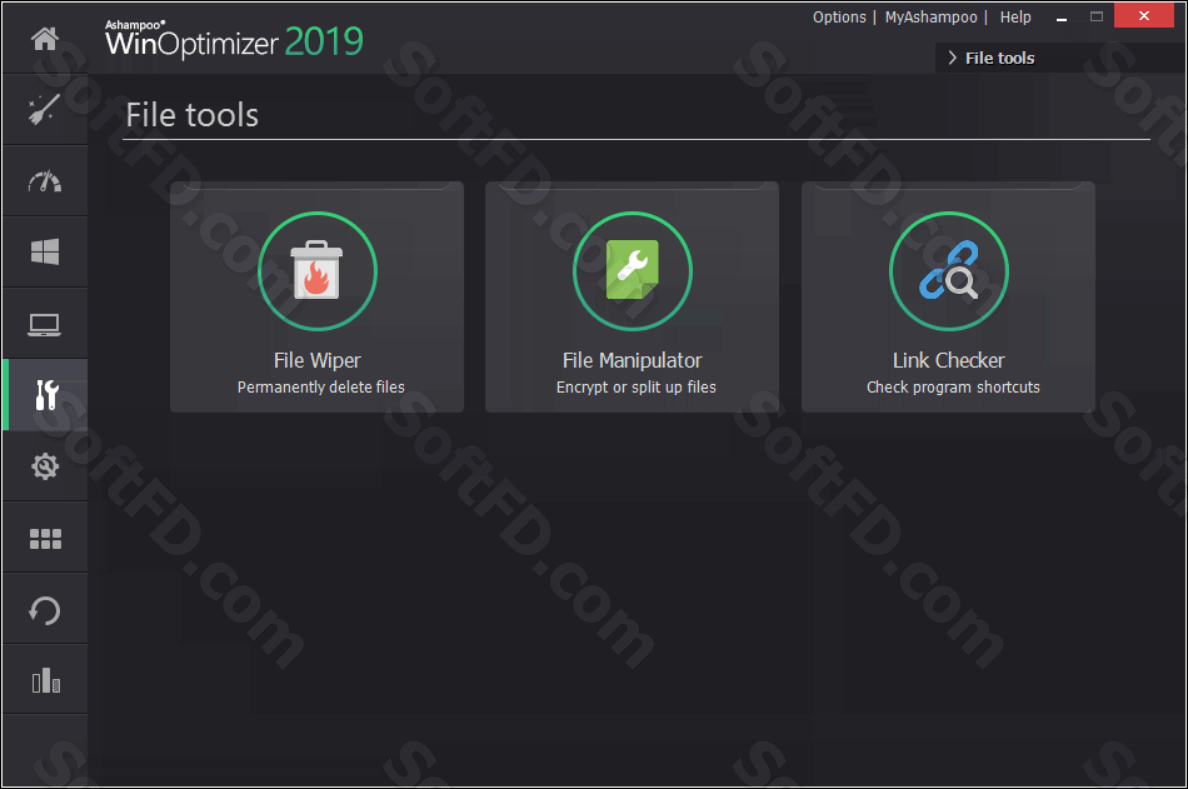
Task: Open the broom cleaning section
Action: pos(45,110)
